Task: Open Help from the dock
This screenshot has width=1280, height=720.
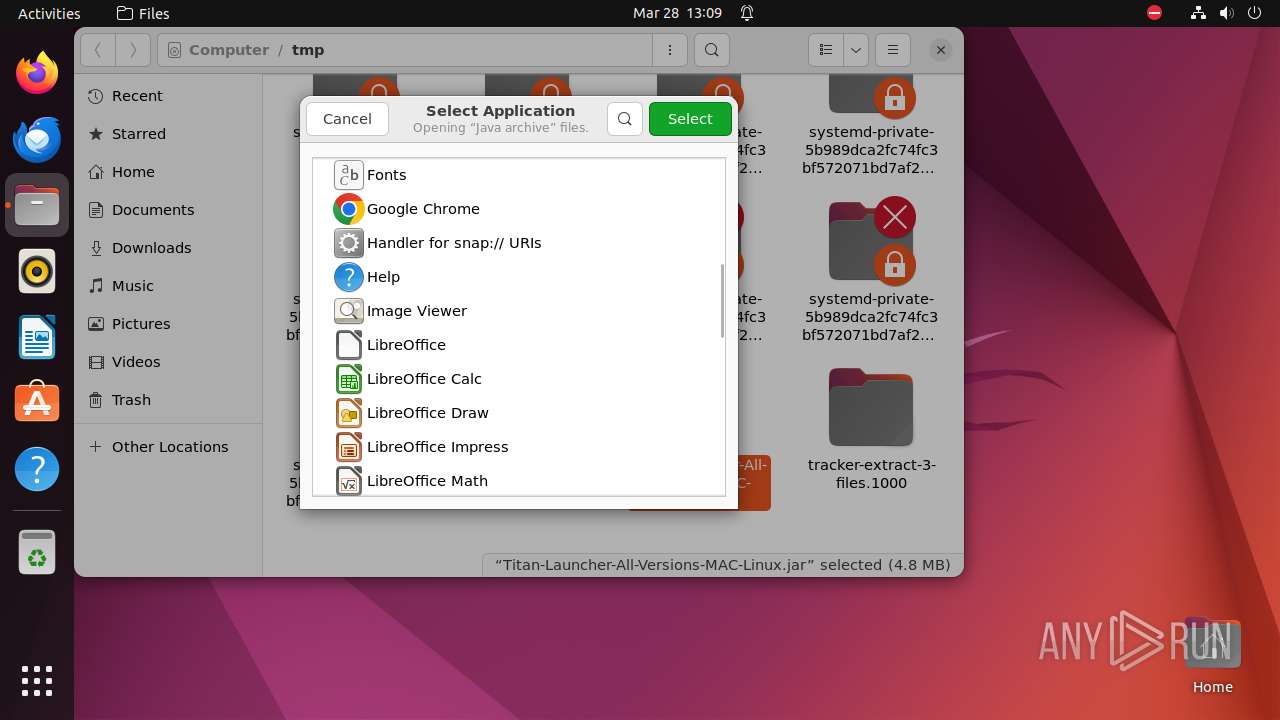Action: tap(37, 469)
